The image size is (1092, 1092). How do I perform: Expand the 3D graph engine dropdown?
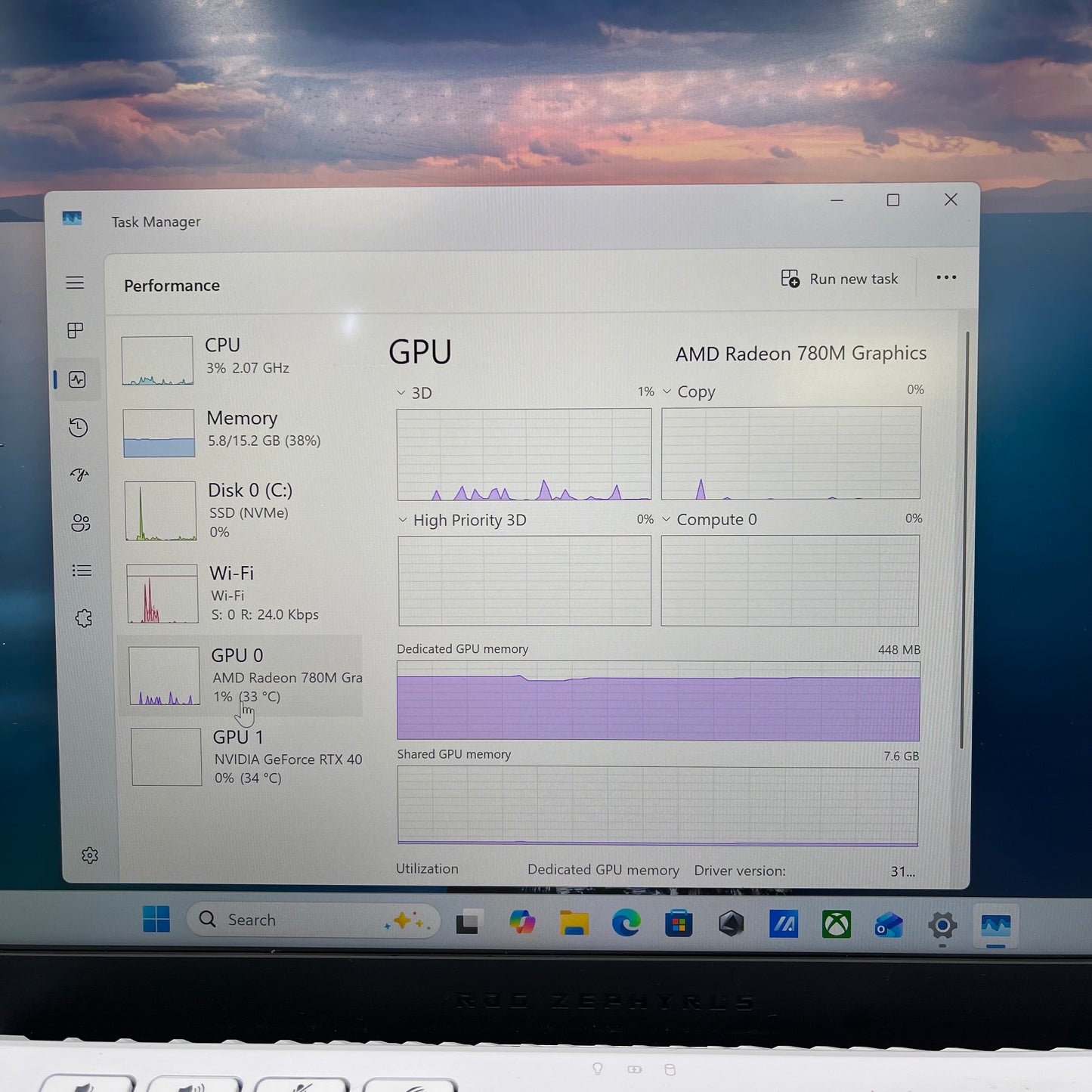click(401, 393)
